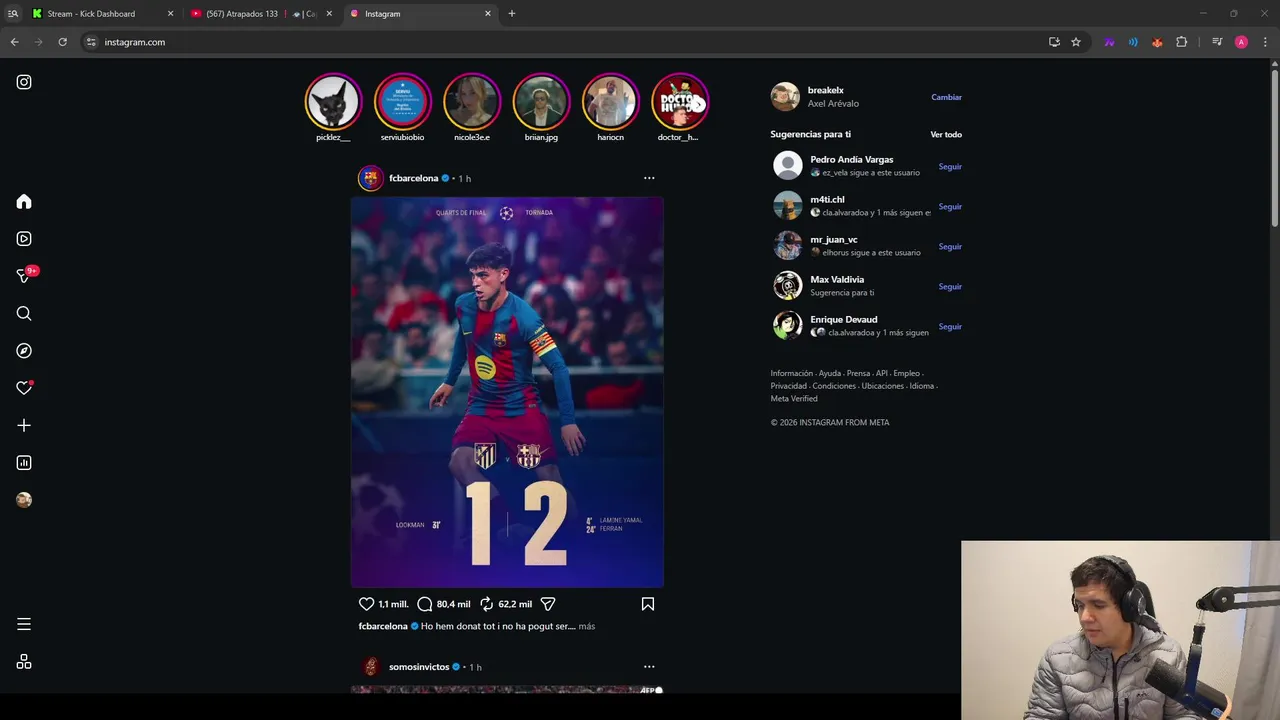This screenshot has height=720, width=1280.
Task: Open picklez___ story
Action: point(333,101)
